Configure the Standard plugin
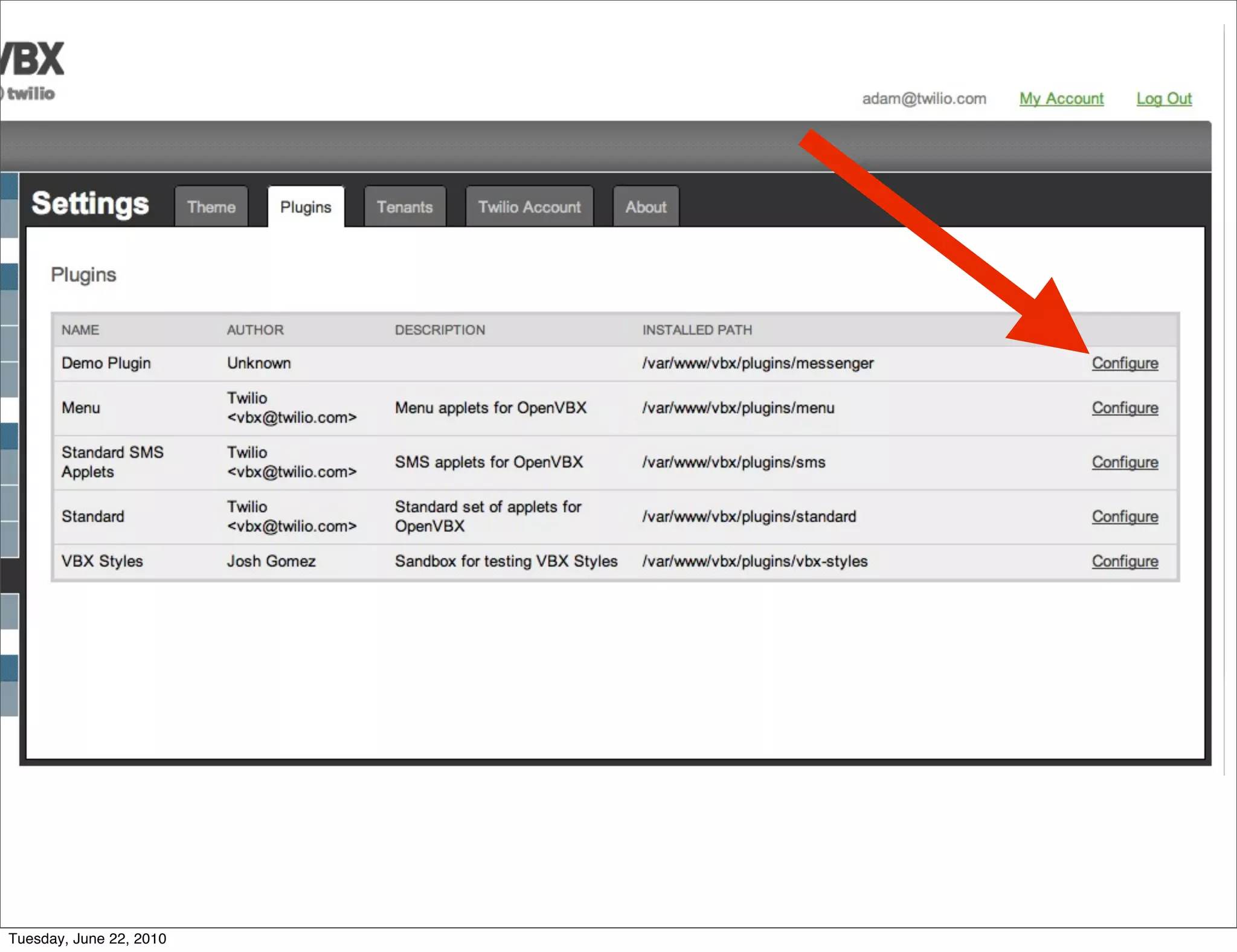The image size is (1237, 952). [x=1125, y=516]
